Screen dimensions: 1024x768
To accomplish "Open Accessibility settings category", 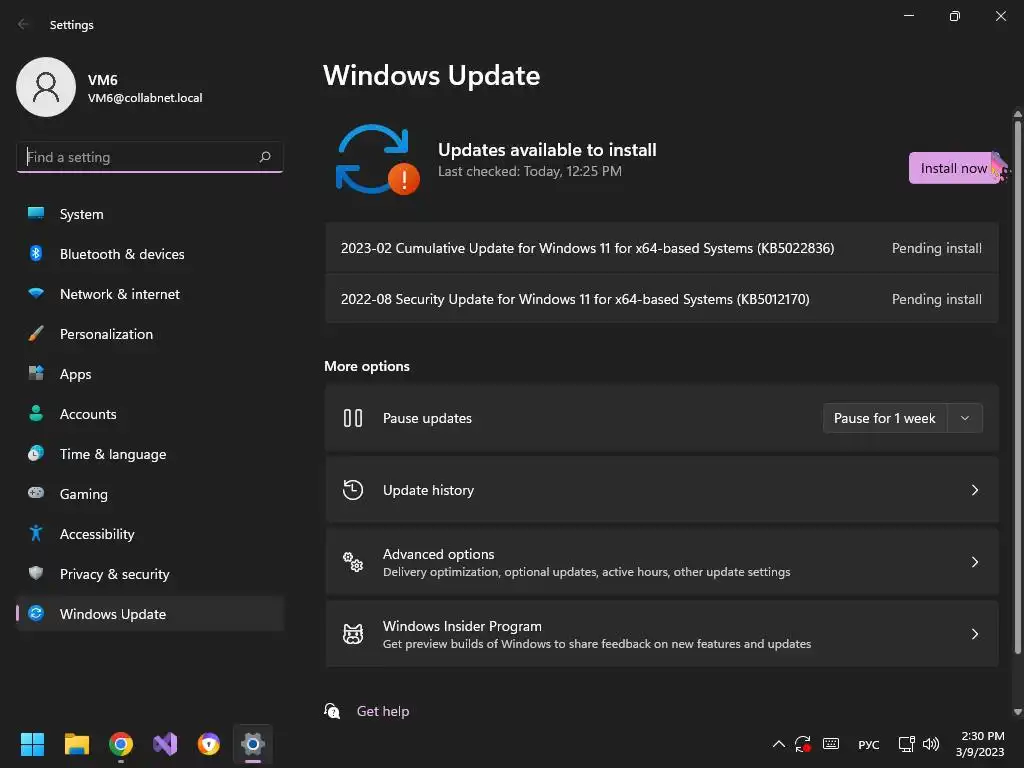I will tap(150, 534).
